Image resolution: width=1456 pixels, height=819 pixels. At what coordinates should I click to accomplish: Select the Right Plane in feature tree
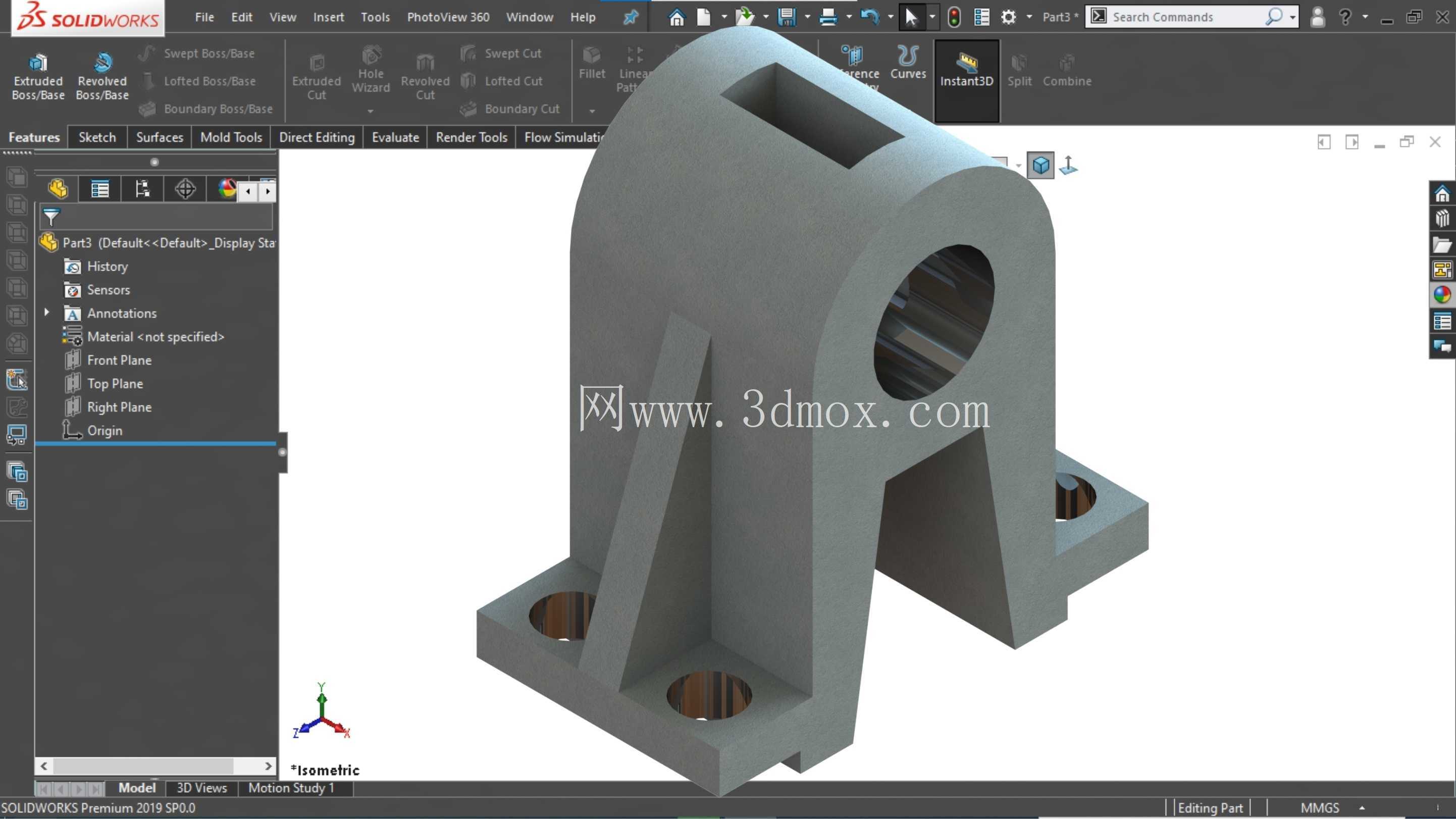coord(108,407)
